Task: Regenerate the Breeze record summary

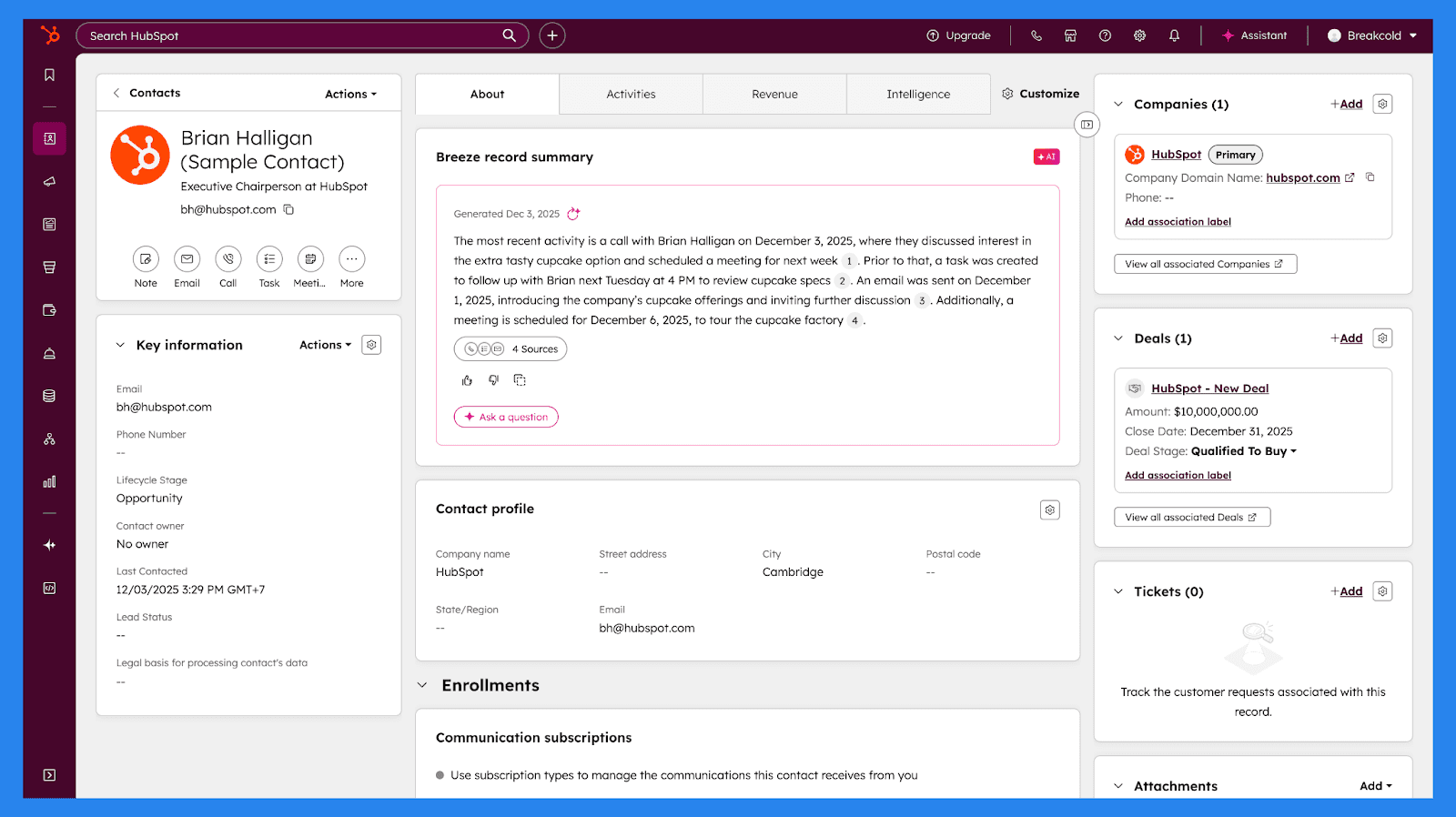Action: pyautogui.click(x=573, y=214)
